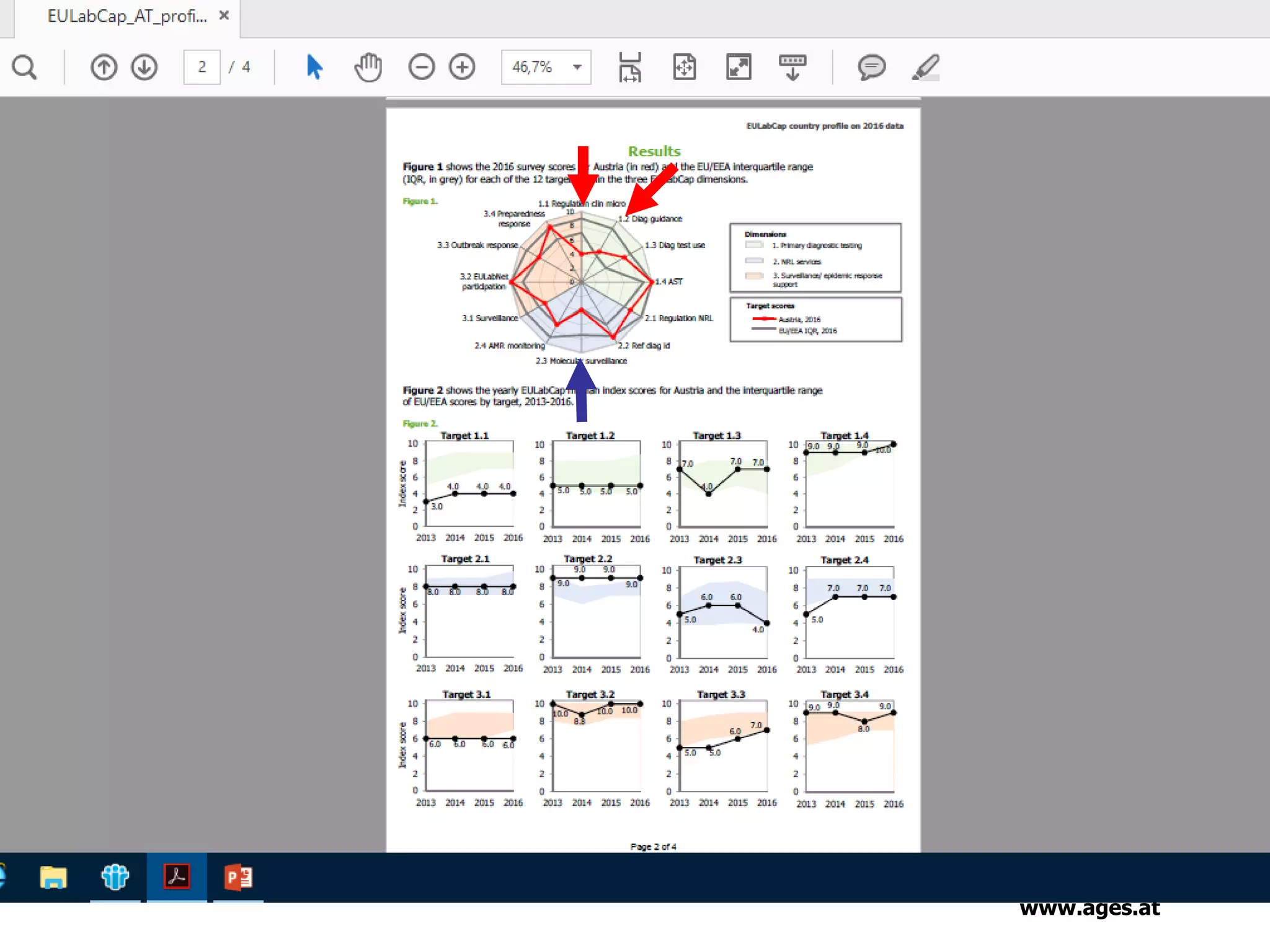Select the hand pan tool
Screen dimensions: 1270x952
368,67
